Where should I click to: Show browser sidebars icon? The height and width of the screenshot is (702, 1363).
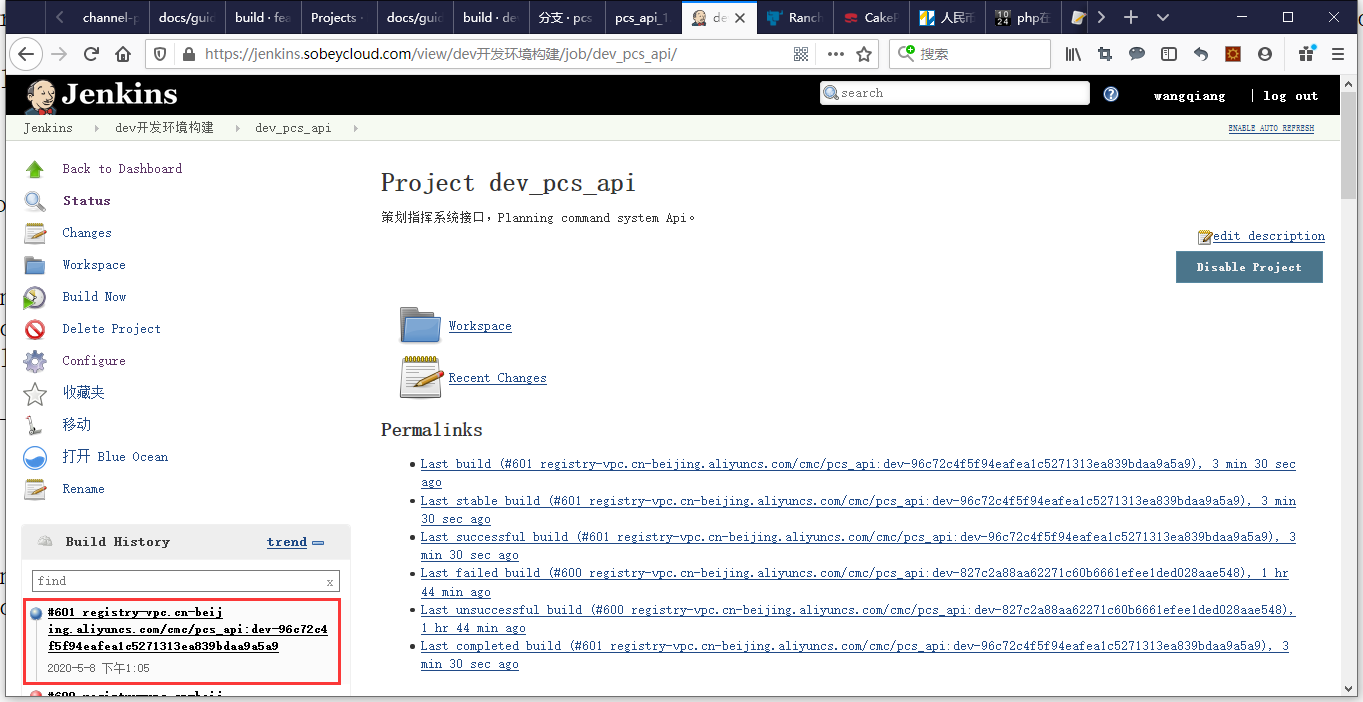[1169, 54]
